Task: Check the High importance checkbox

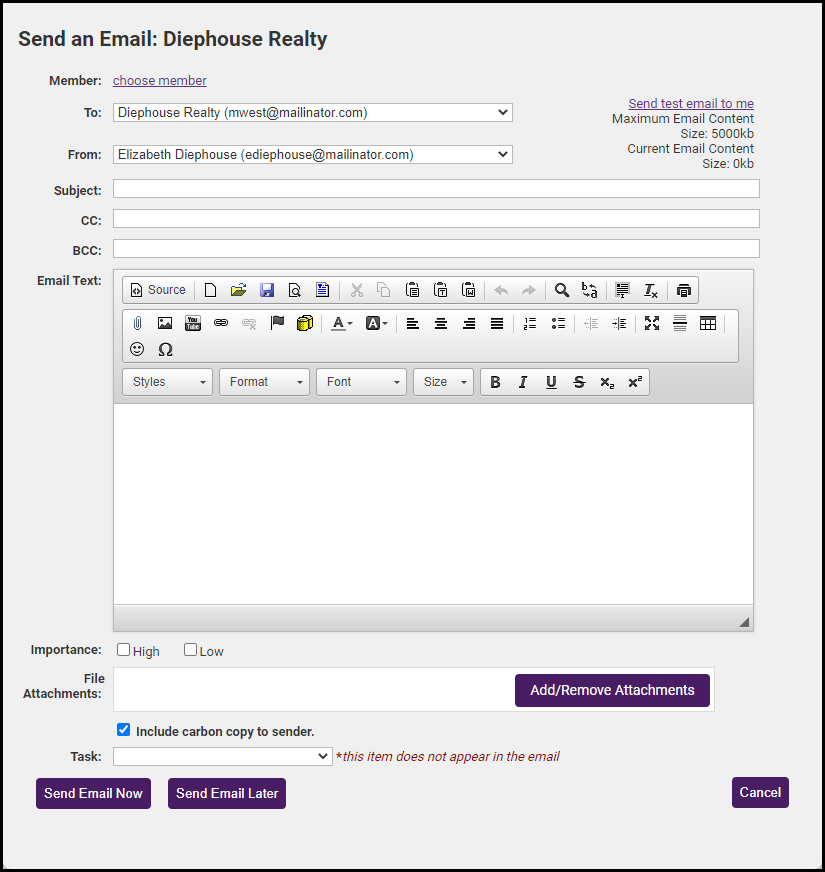Action: (x=124, y=650)
